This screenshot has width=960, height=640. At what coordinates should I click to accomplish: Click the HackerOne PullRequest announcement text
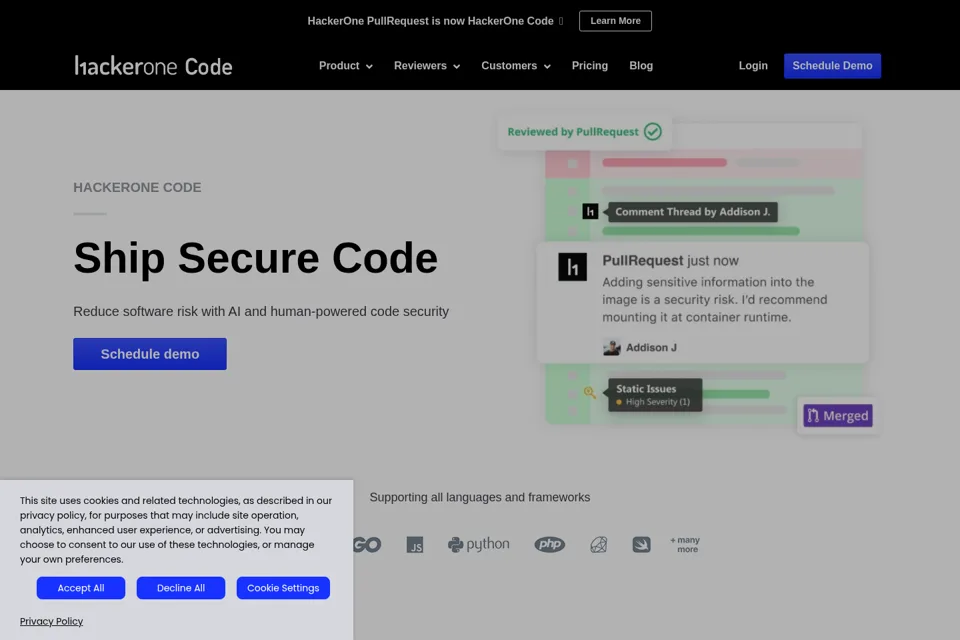pos(430,21)
